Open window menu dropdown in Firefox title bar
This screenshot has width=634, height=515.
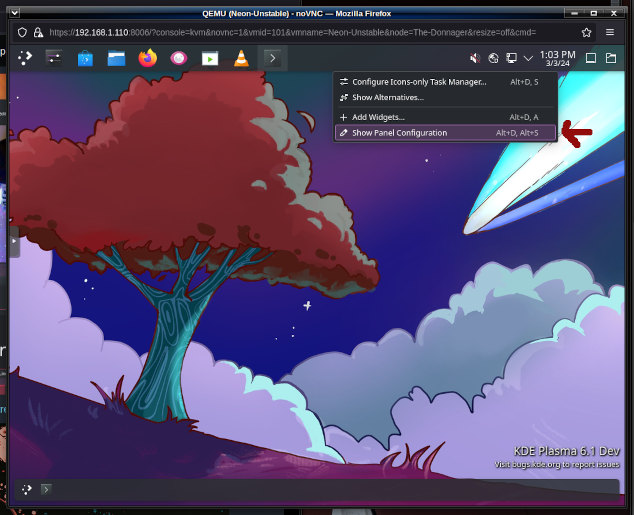[15, 13]
